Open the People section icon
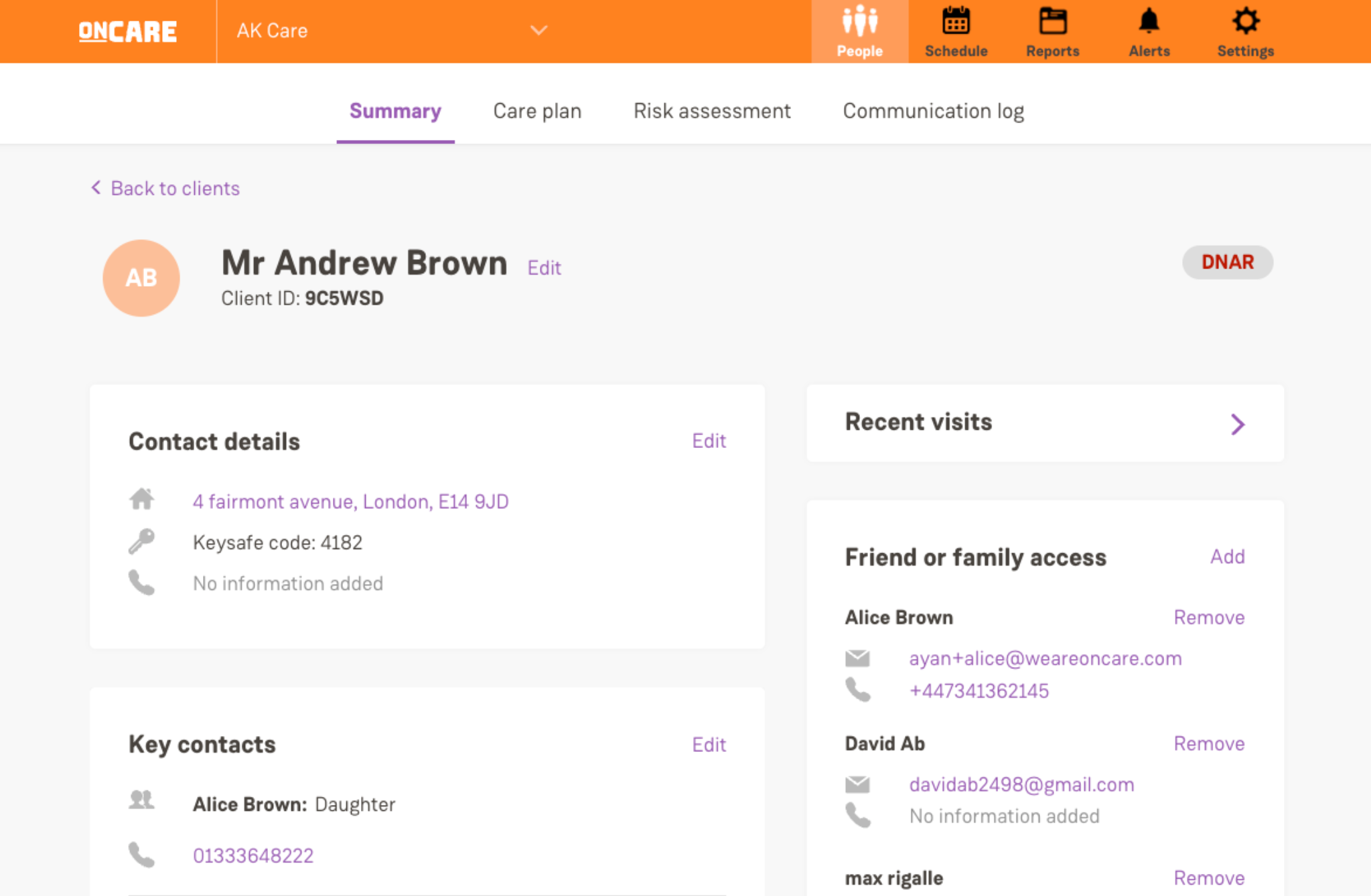Screen dimensions: 1371x896 coord(859,22)
